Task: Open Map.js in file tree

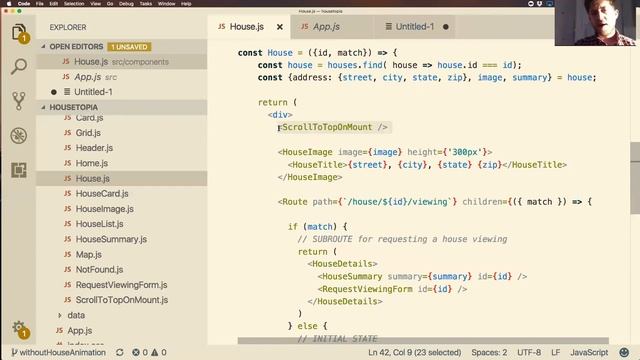Action: pos(122,254)
